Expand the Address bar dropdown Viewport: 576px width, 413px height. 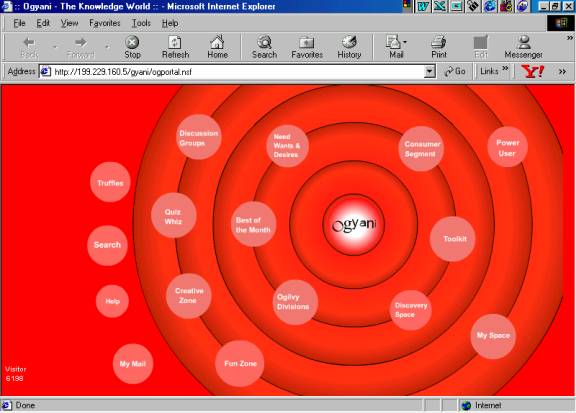tap(429, 72)
